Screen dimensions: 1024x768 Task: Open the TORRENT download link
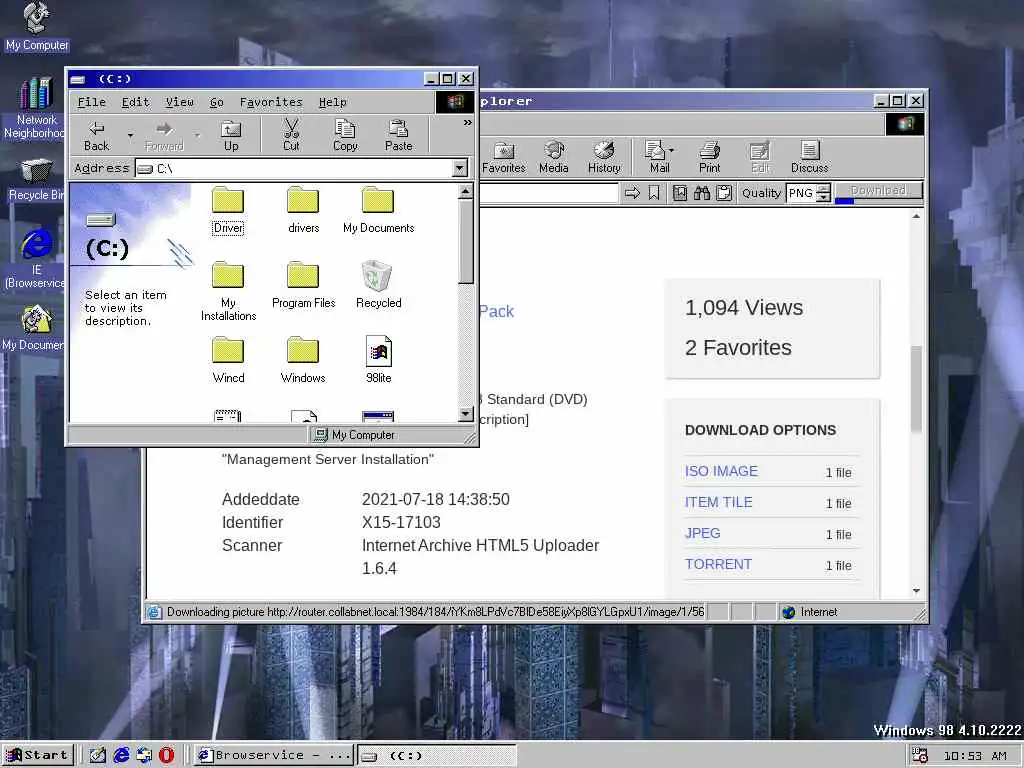(718, 564)
